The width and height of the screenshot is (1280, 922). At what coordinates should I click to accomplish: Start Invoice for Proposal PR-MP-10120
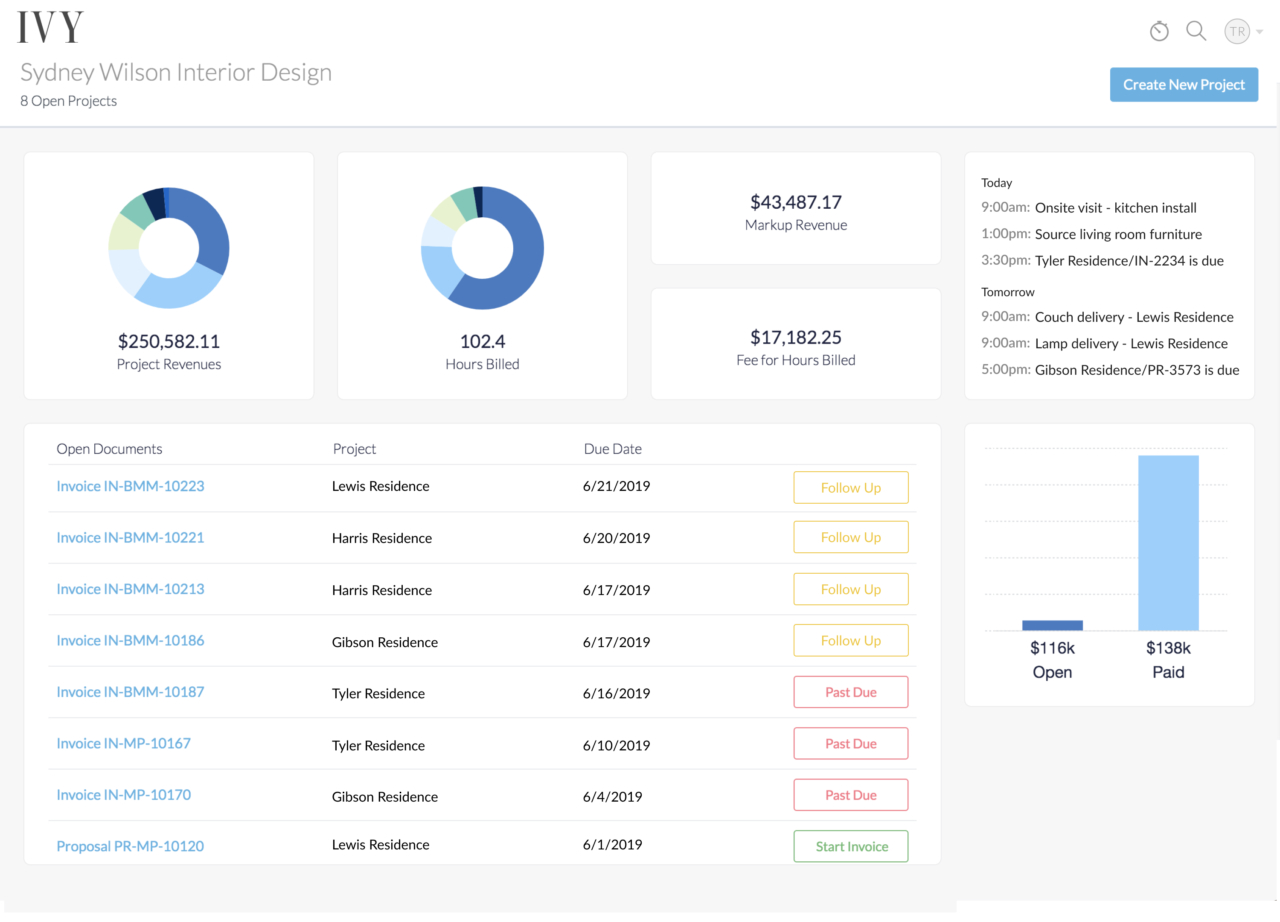pos(850,845)
